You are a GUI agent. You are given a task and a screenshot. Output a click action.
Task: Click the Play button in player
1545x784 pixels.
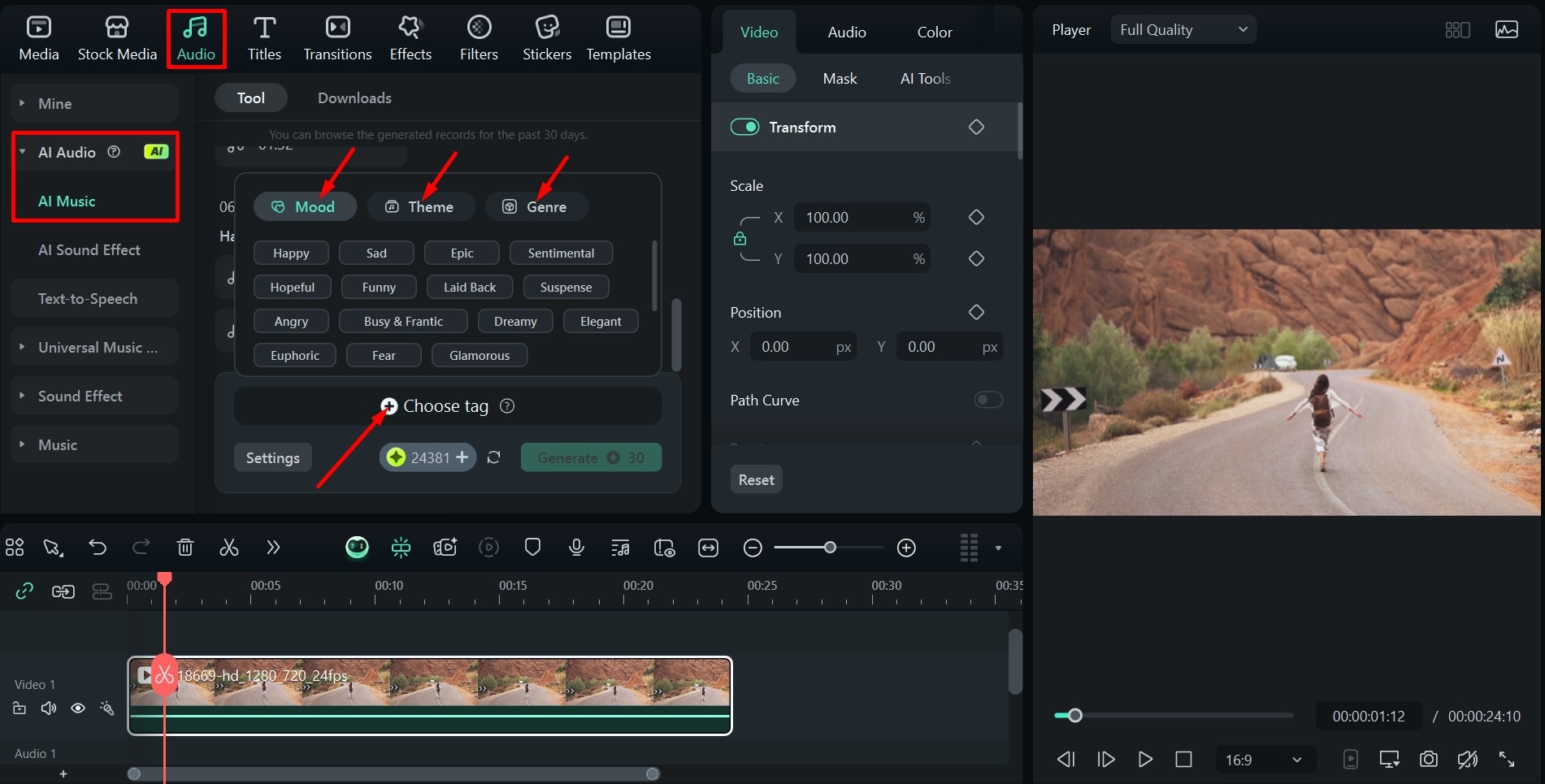pyautogui.click(x=1145, y=760)
